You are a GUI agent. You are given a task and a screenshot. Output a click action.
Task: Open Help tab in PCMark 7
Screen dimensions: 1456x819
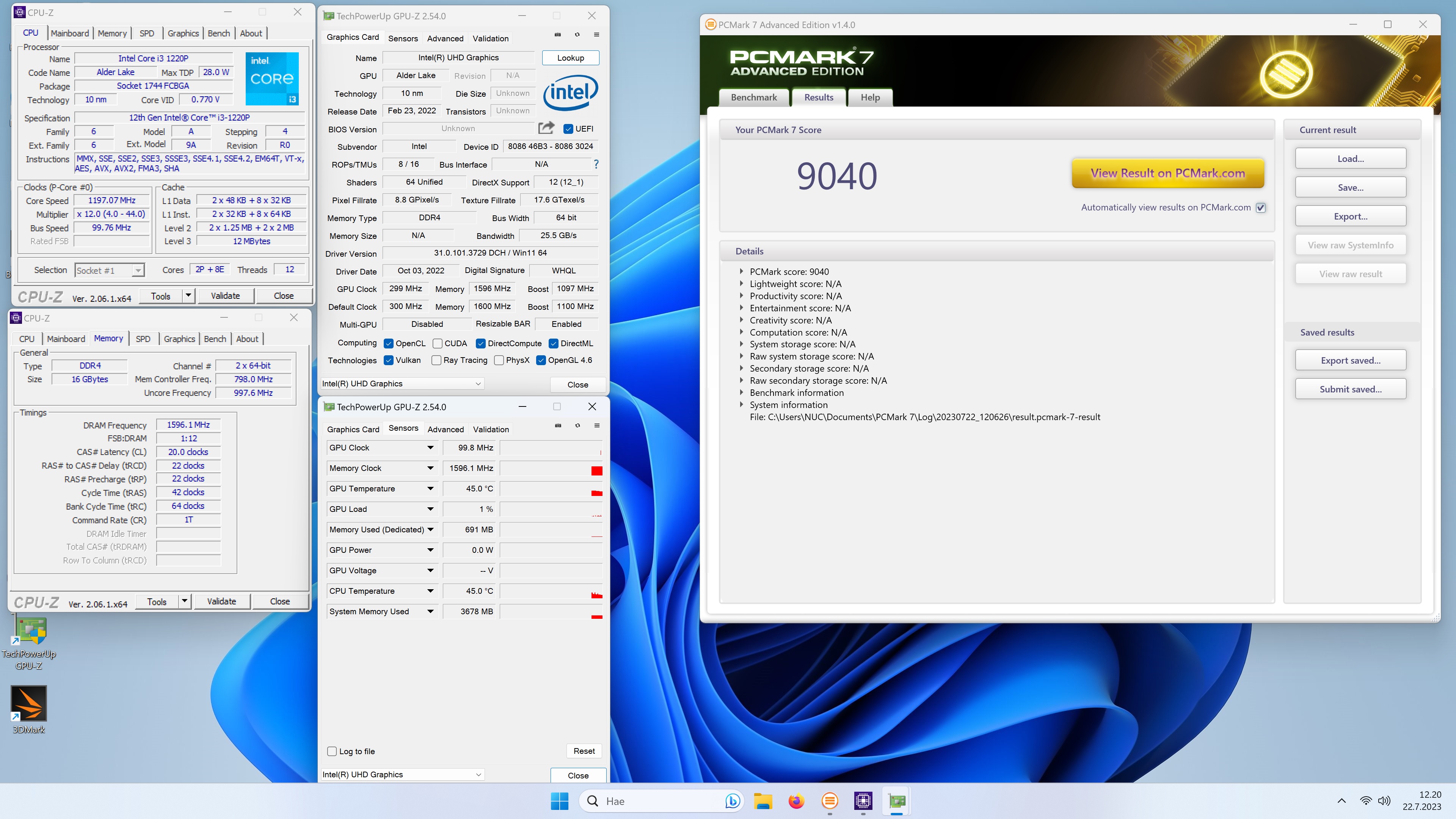pyautogui.click(x=870, y=97)
